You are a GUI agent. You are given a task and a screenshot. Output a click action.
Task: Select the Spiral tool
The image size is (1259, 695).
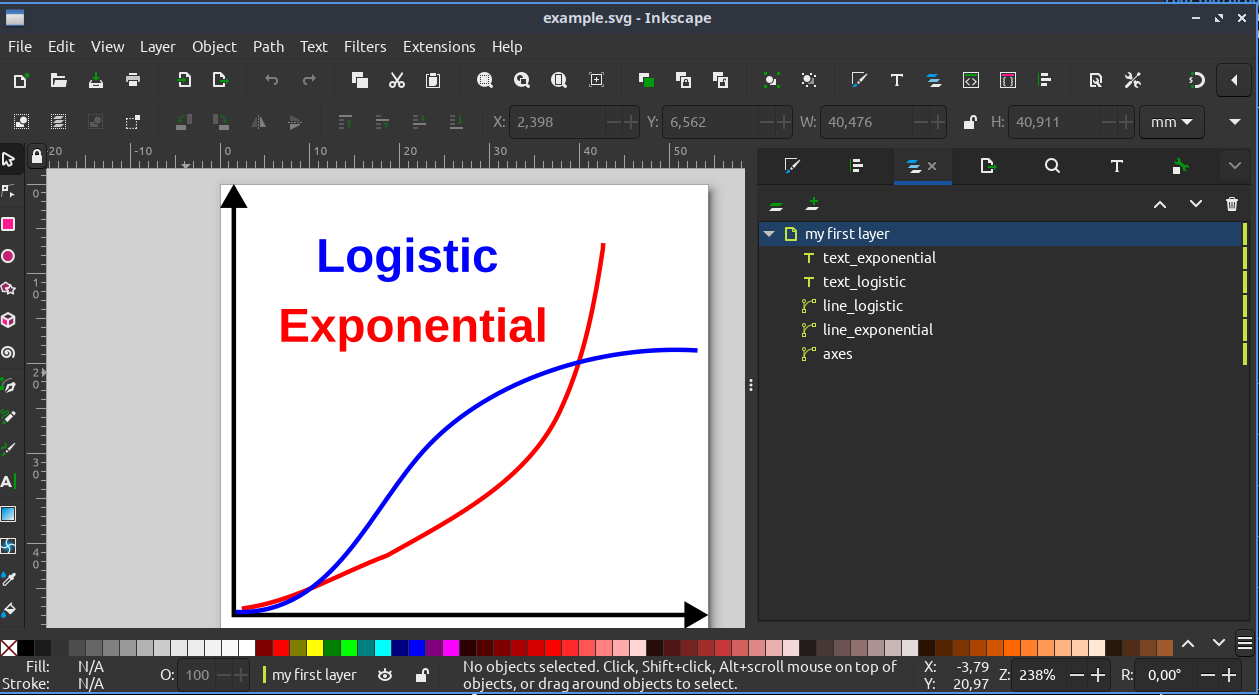click(x=8, y=352)
